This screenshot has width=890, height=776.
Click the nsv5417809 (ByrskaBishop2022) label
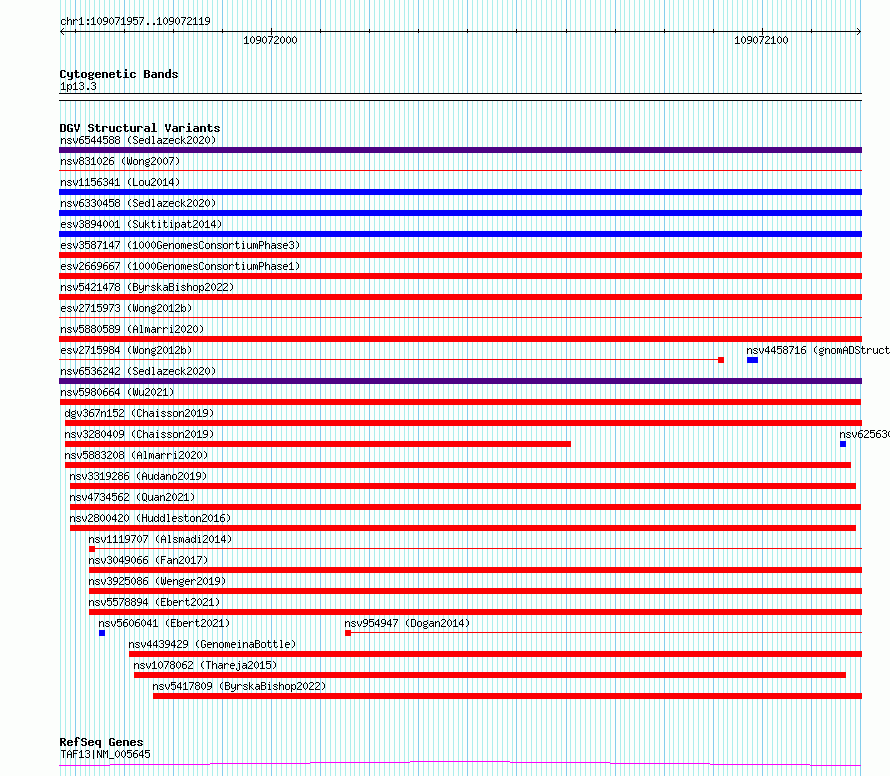[239, 686]
